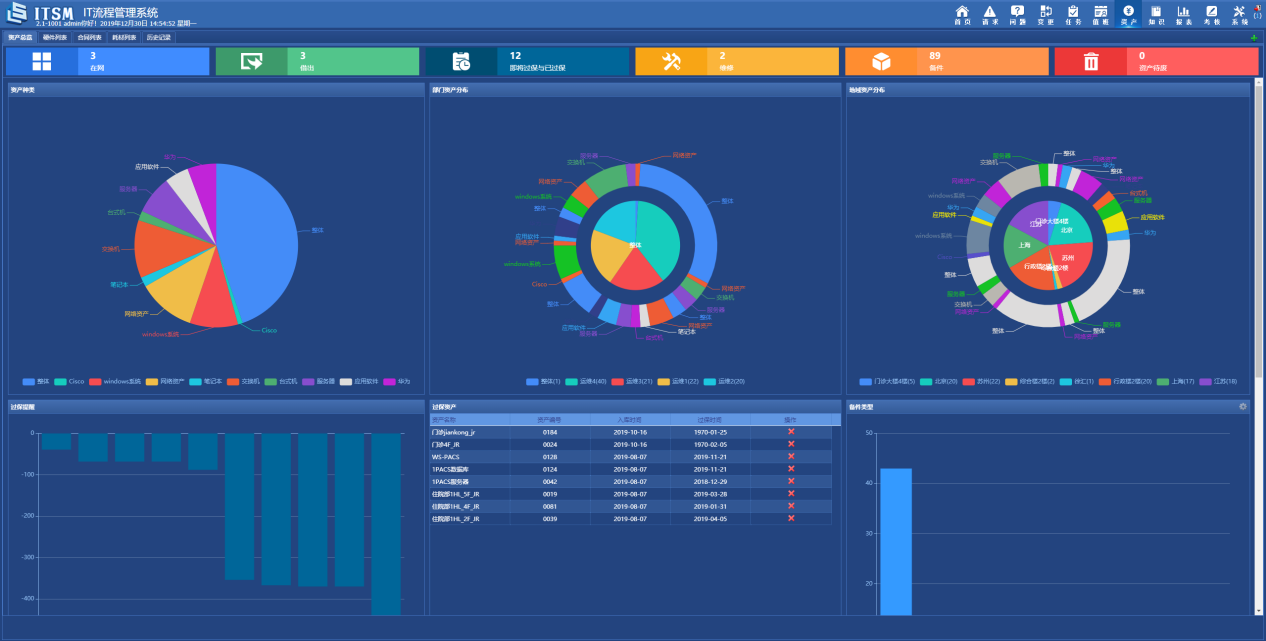Toggle the 江苏(18) legend in region chart
The width and height of the screenshot is (1266, 641).
1219,381
